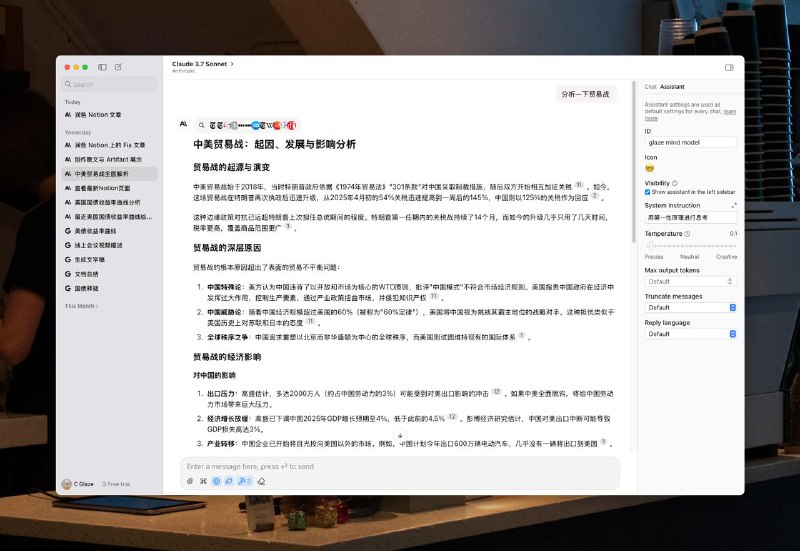Expand the System instruction editor icon

pos(734,205)
